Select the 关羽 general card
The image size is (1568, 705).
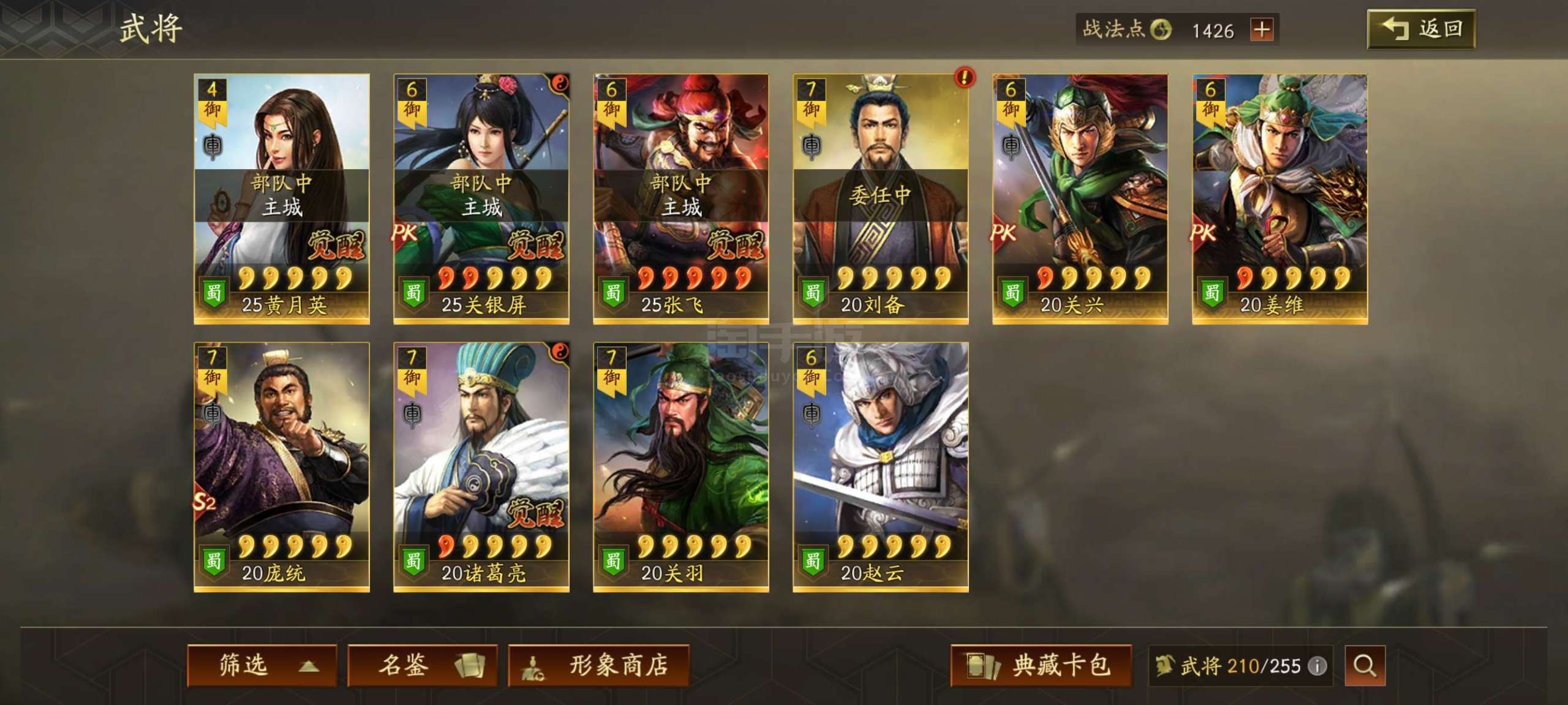pos(681,467)
